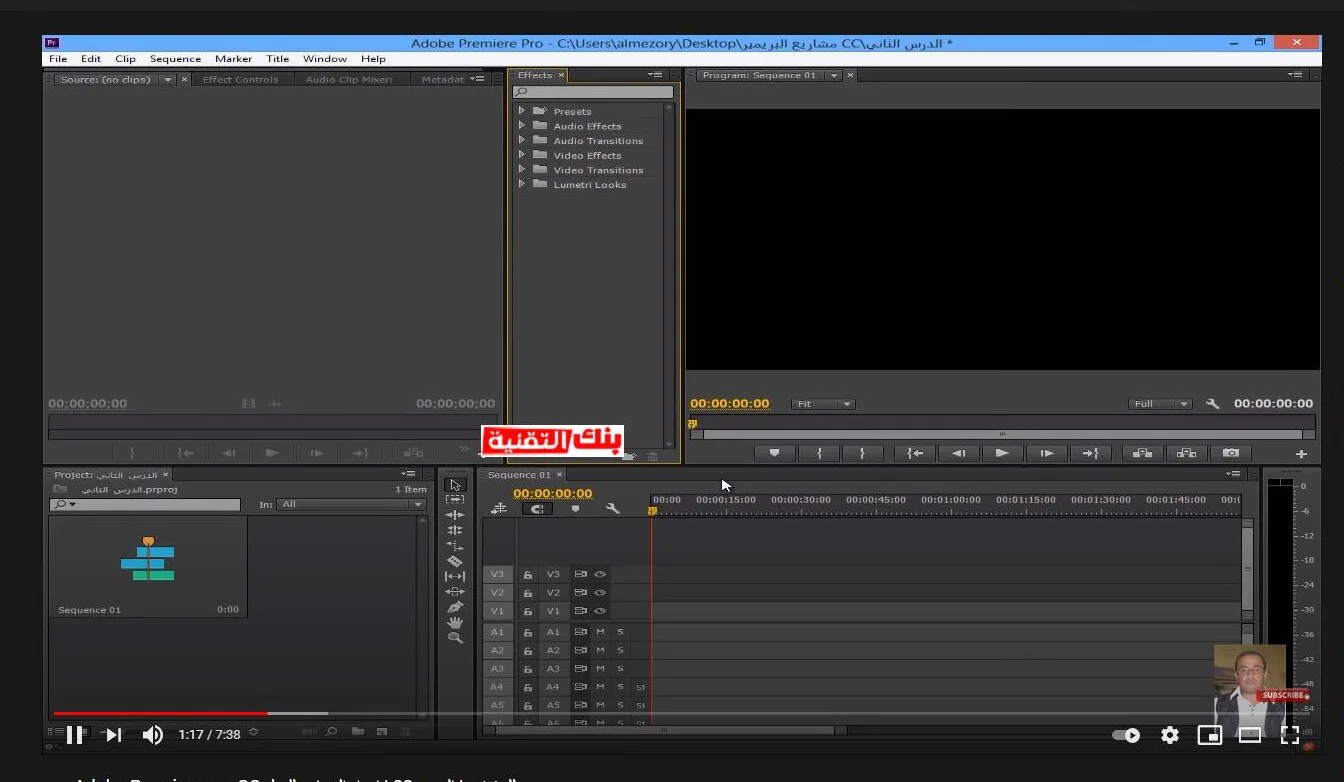Expand the Video Transitions folder

[x=521, y=170]
